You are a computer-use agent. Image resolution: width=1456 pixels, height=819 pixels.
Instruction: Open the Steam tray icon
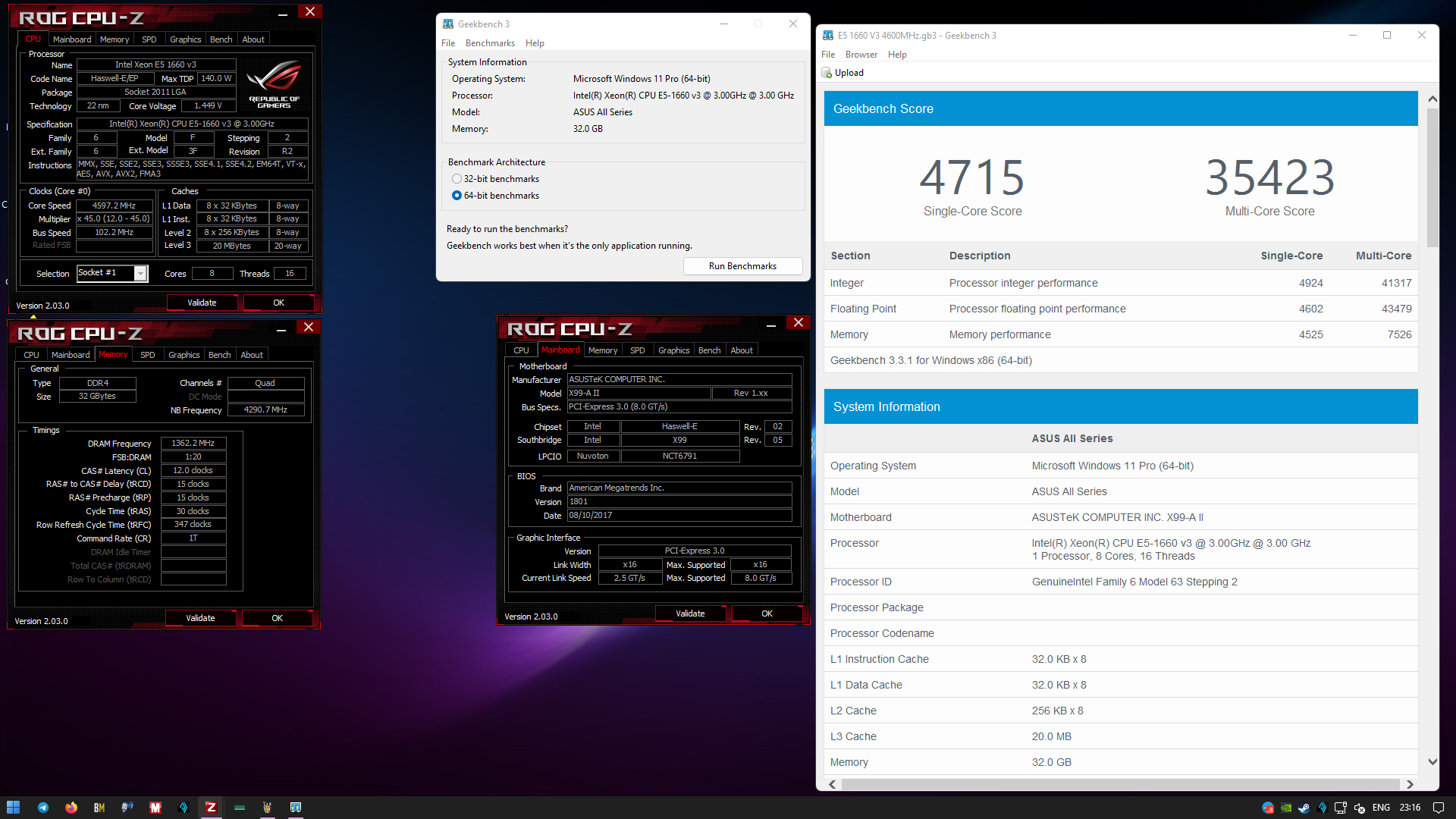coord(1304,808)
